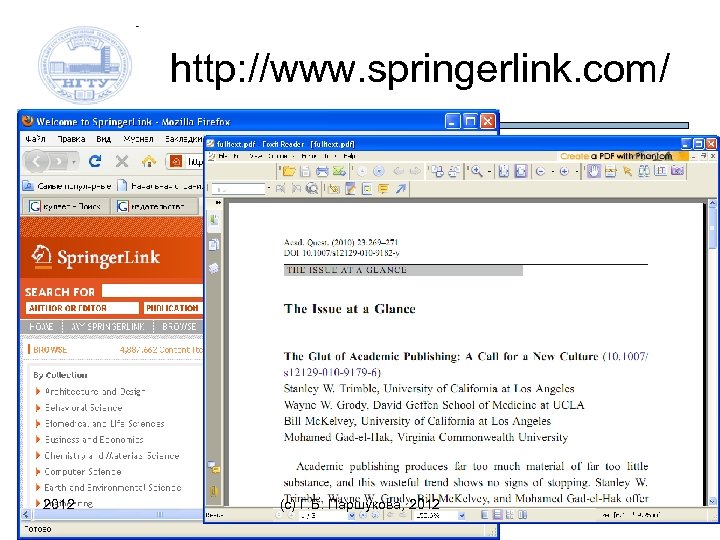Go back in Firefox history
The height and width of the screenshot is (540, 720).
point(38,161)
